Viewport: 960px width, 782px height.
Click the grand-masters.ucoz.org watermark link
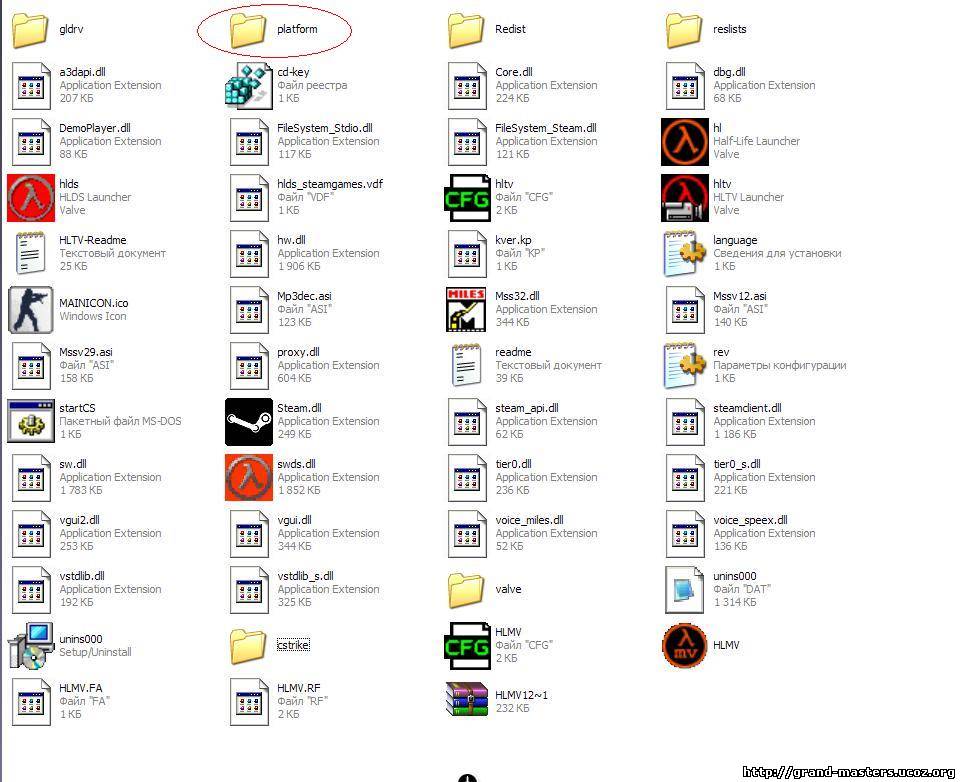click(x=848, y=772)
